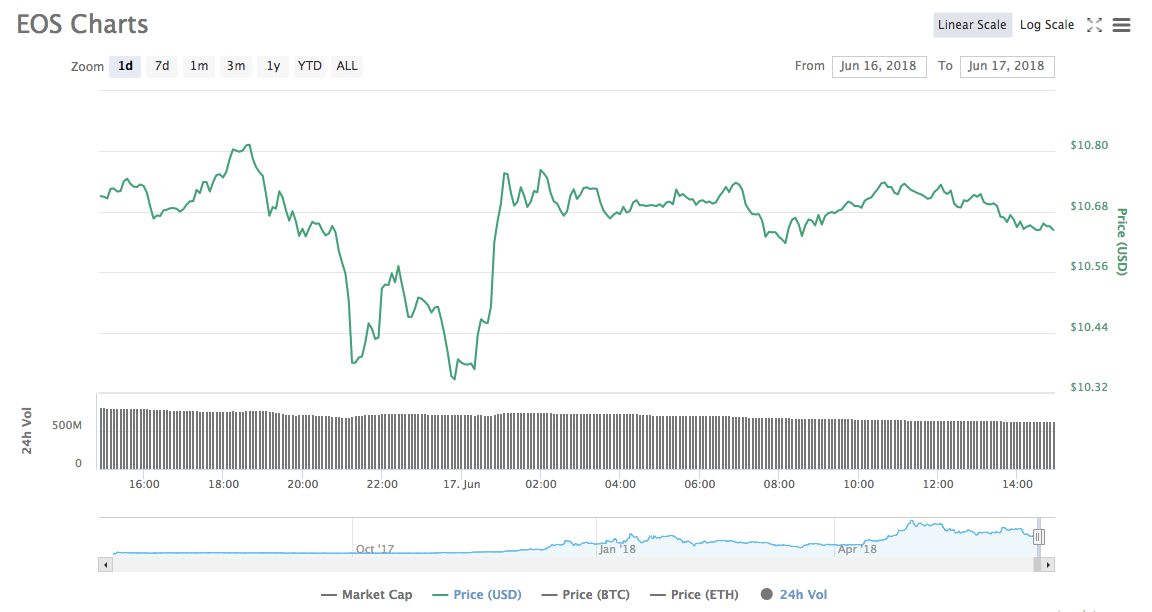Screen dimensions: 1152x612
Task: Click the 12:00 time axis label
Action: coord(938,485)
